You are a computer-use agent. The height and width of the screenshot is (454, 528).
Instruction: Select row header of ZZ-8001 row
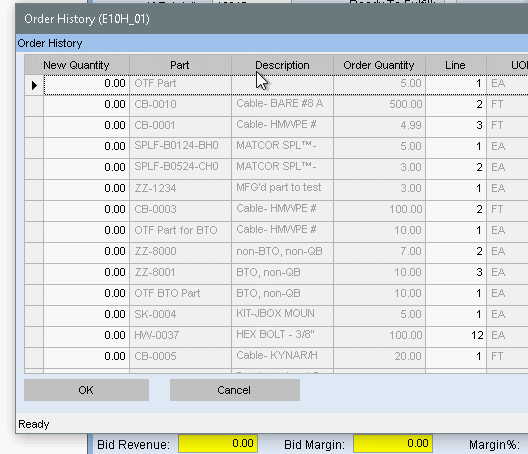34,274
